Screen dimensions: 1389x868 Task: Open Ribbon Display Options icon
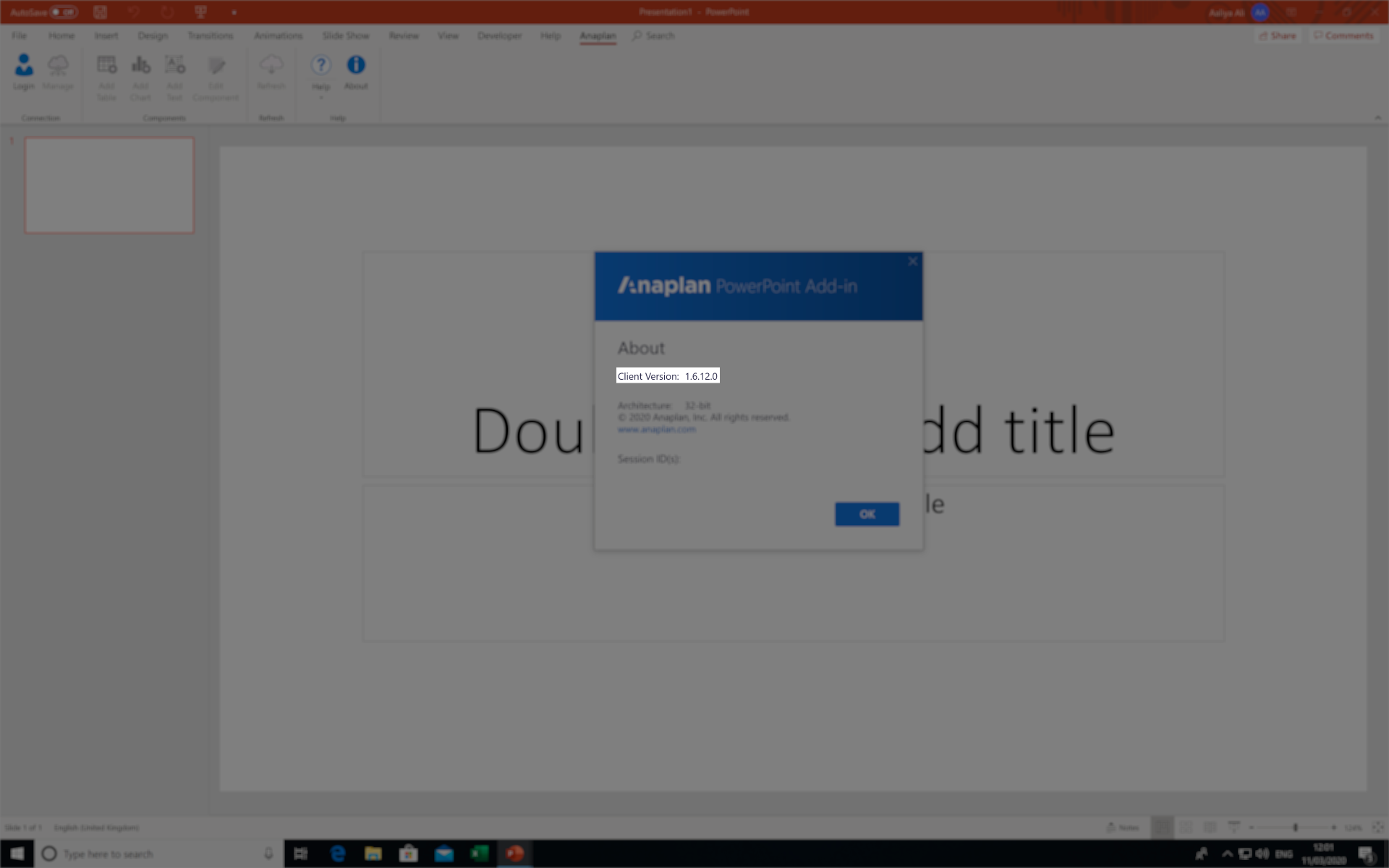(x=1291, y=12)
